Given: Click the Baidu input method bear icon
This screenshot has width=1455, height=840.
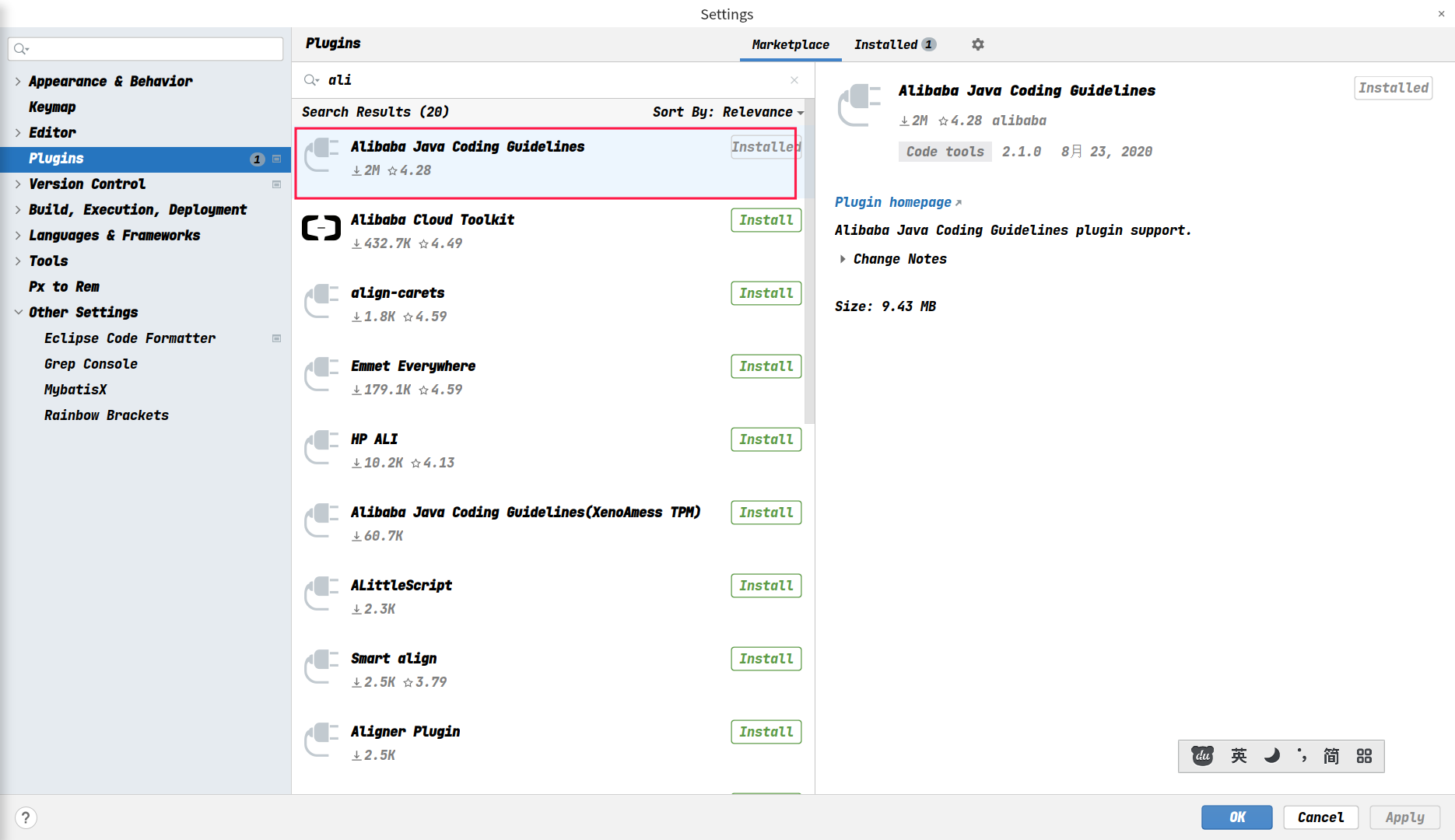Looking at the screenshot, I should click(x=1202, y=756).
